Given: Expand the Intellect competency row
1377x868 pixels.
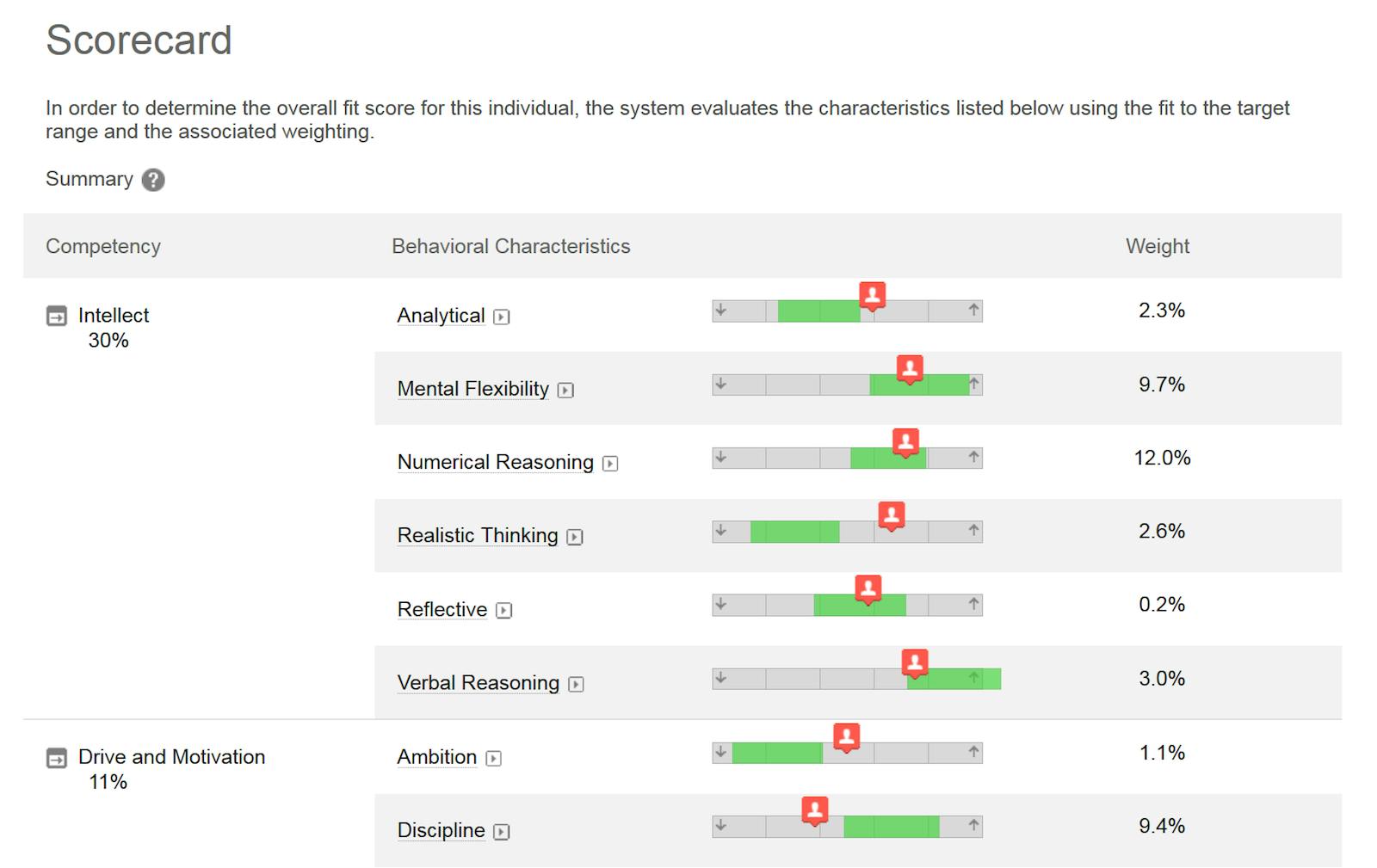Looking at the screenshot, I should (x=55, y=315).
